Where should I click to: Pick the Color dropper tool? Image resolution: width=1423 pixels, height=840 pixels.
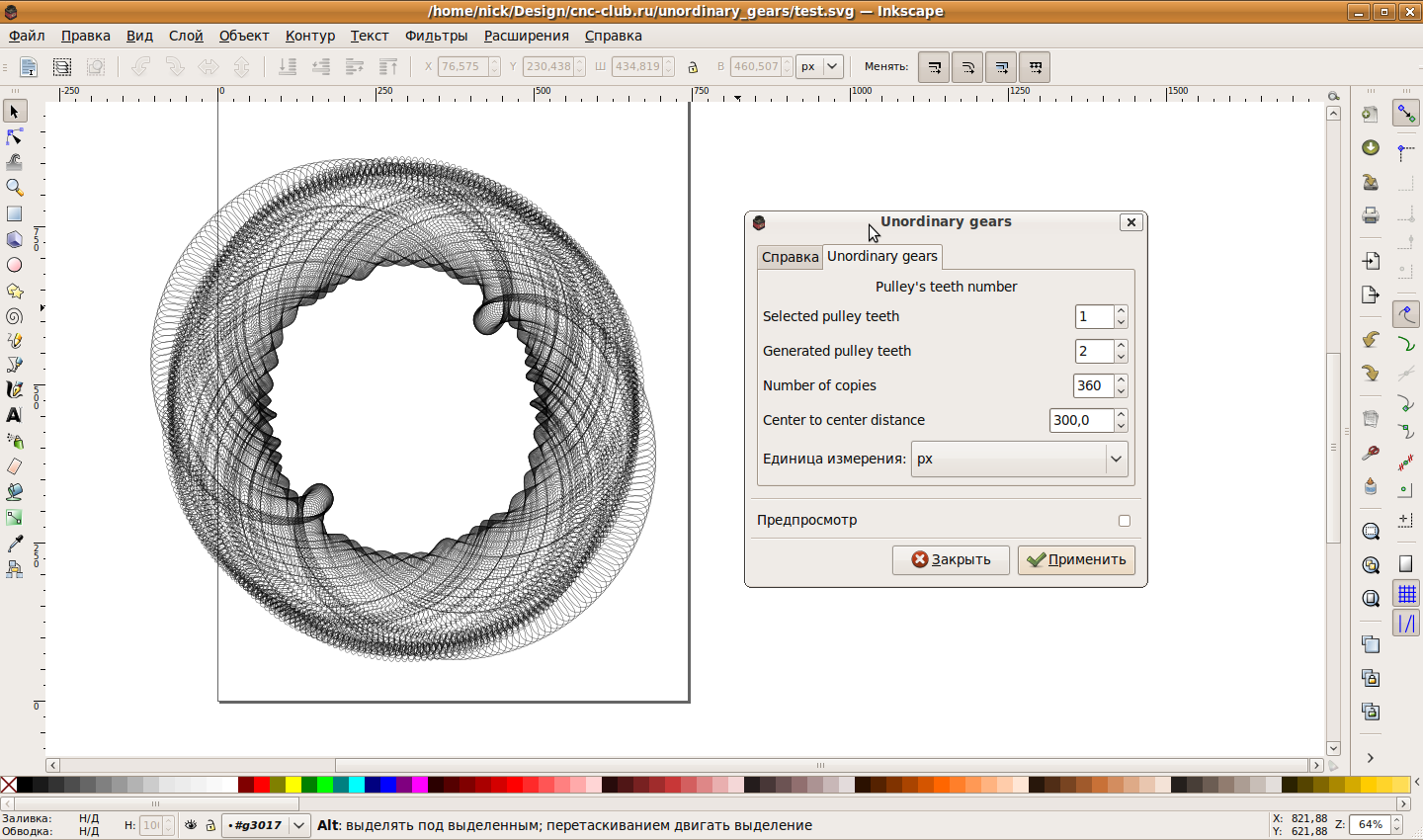click(x=14, y=544)
